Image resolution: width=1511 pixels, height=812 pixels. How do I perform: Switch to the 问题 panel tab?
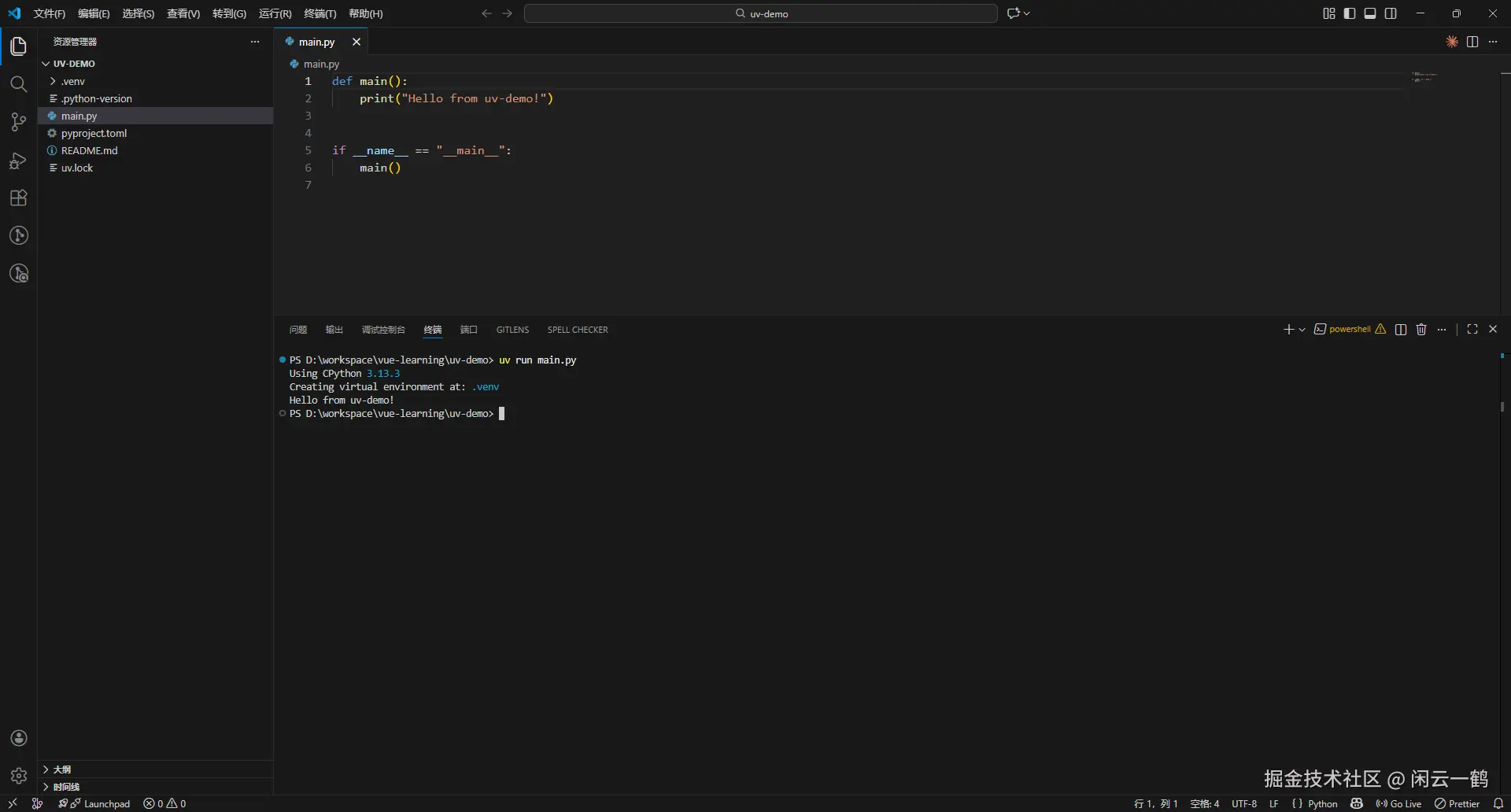[x=298, y=330]
